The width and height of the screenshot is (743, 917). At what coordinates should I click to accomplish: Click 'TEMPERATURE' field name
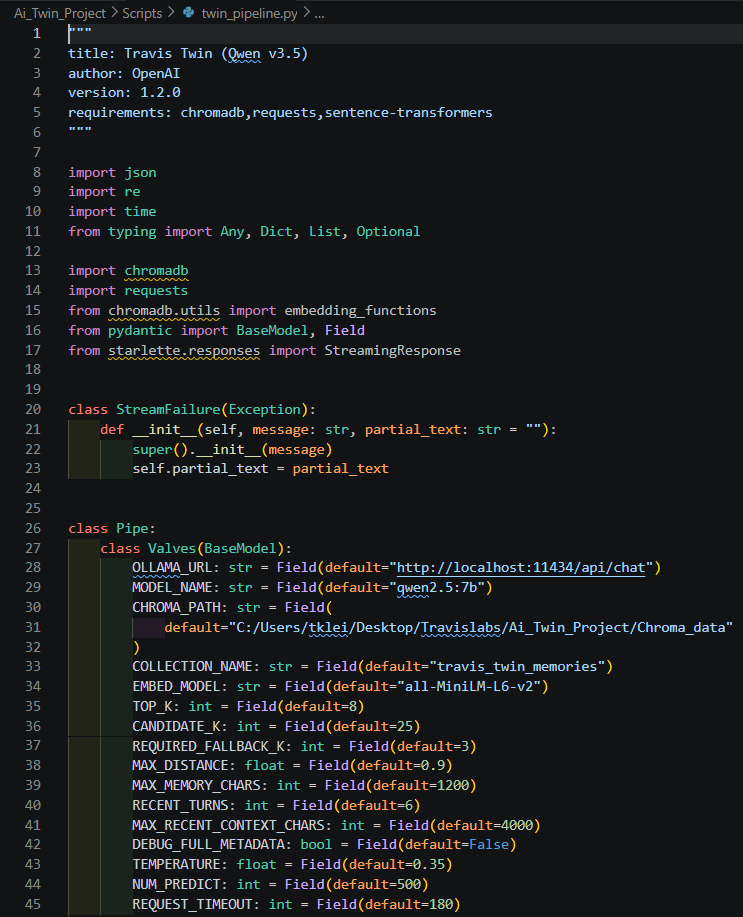tap(176, 864)
